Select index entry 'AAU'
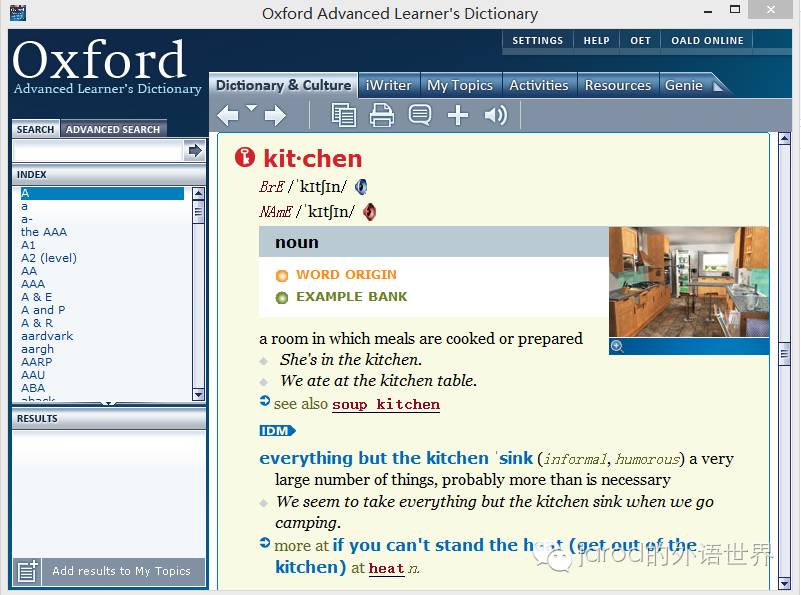Image resolution: width=801 pixels, height=595 pixels. click(x=33, y=375)
